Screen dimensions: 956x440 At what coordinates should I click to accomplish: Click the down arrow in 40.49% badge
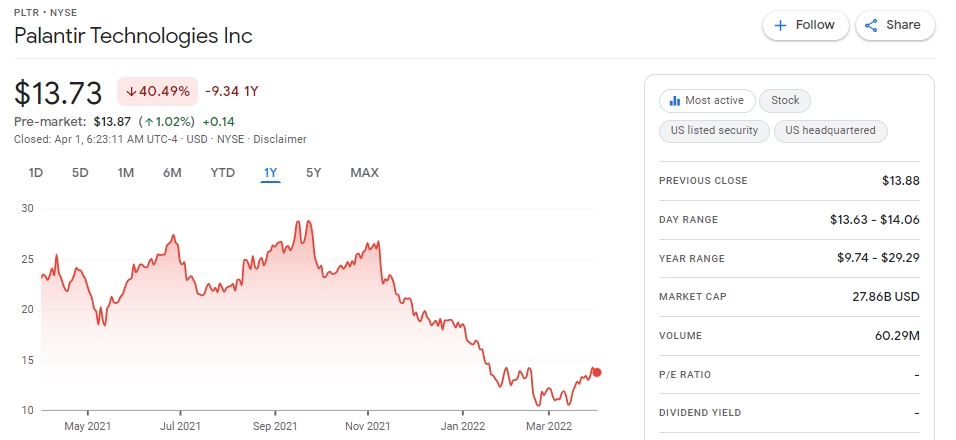(130, 92)
